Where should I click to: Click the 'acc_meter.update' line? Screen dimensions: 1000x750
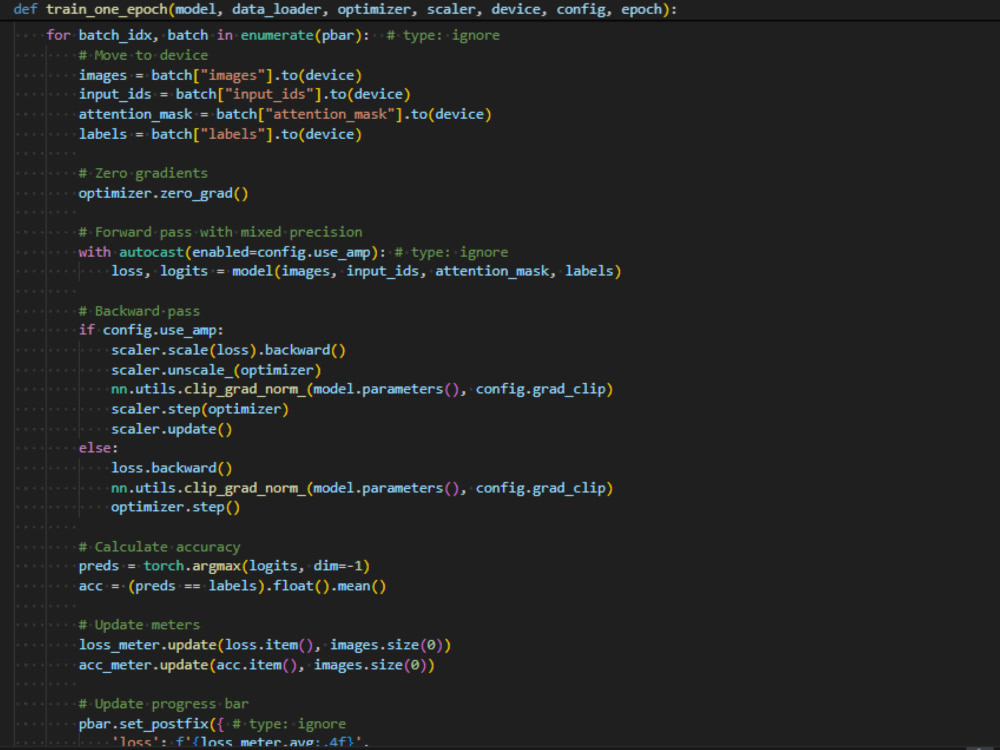point(256,665)
